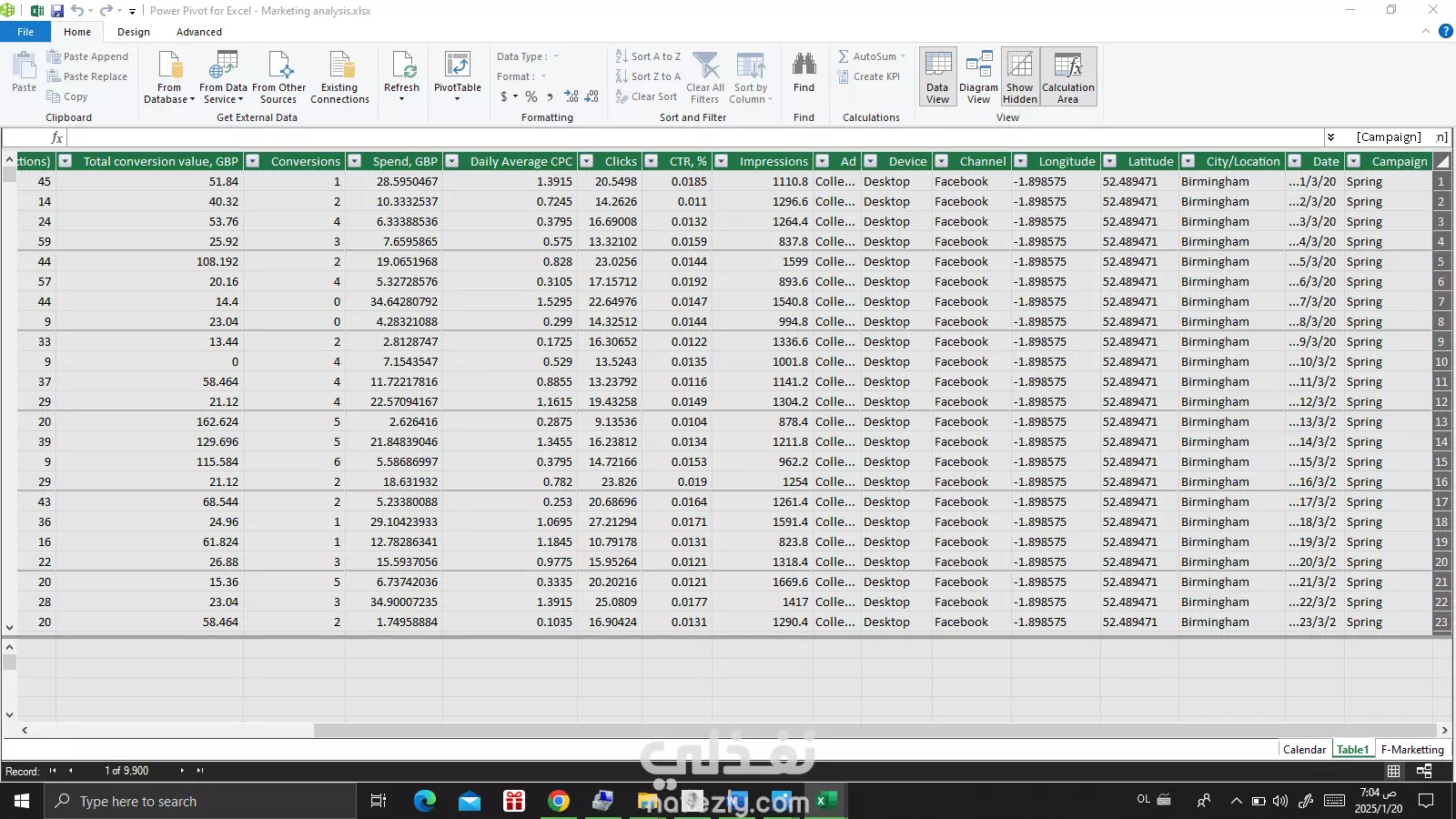Go to the next record
Screen dimensions: 1456x819
(x=182, y=771)
